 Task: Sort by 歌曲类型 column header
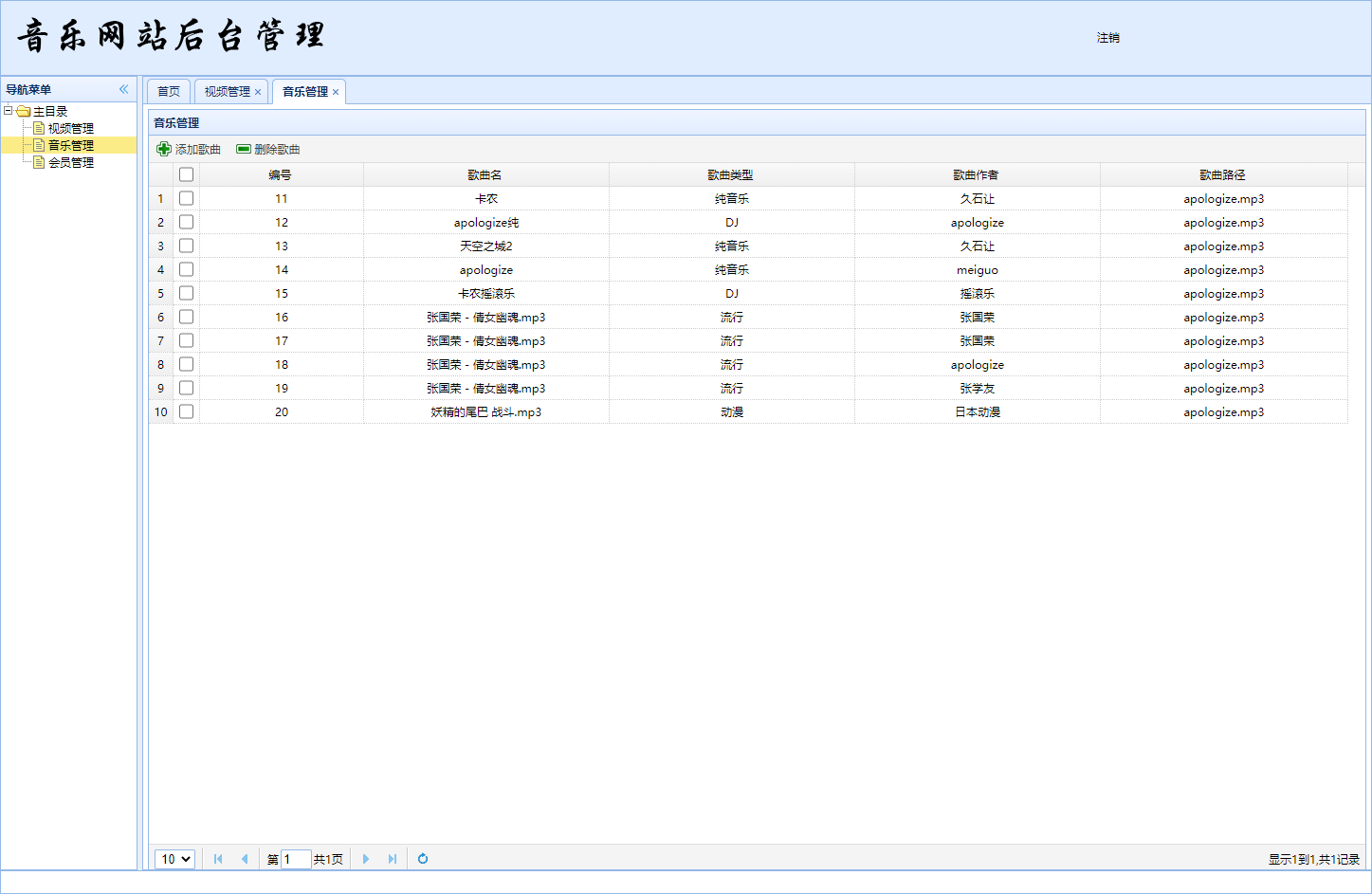pos(731,174)
